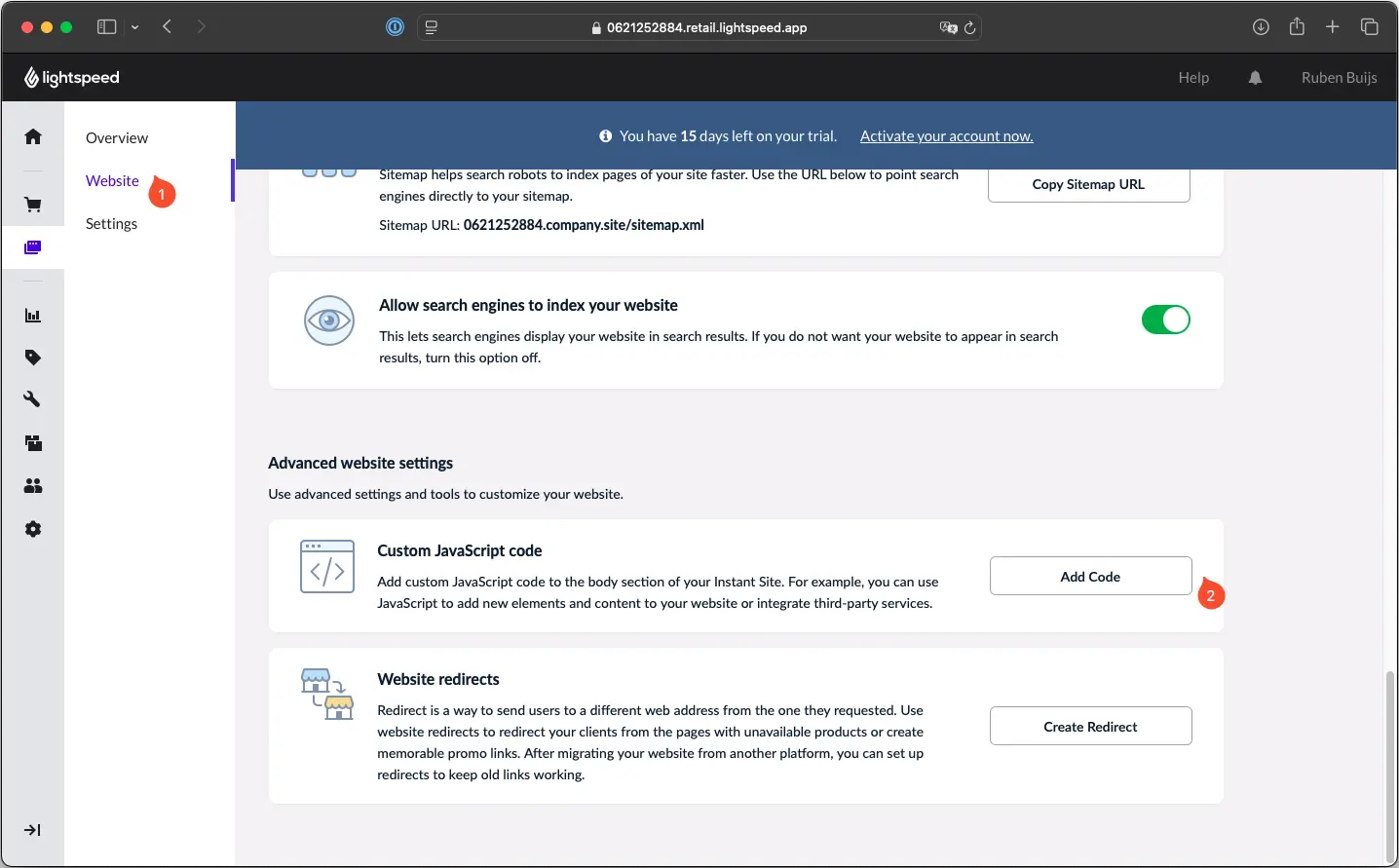Open Ruben Buijs account menu

(x=1339, y=78)
